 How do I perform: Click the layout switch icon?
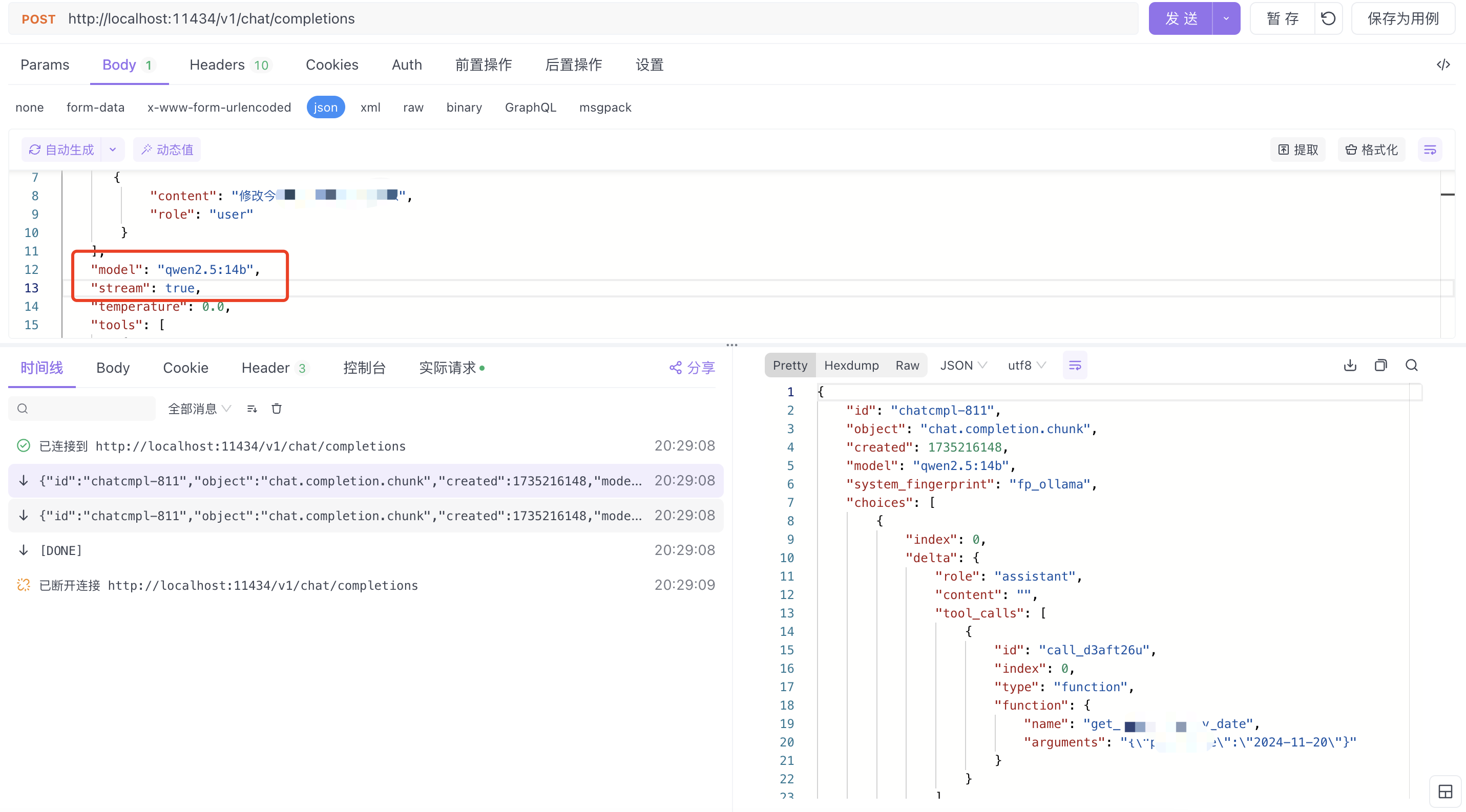pos(1445,791)
